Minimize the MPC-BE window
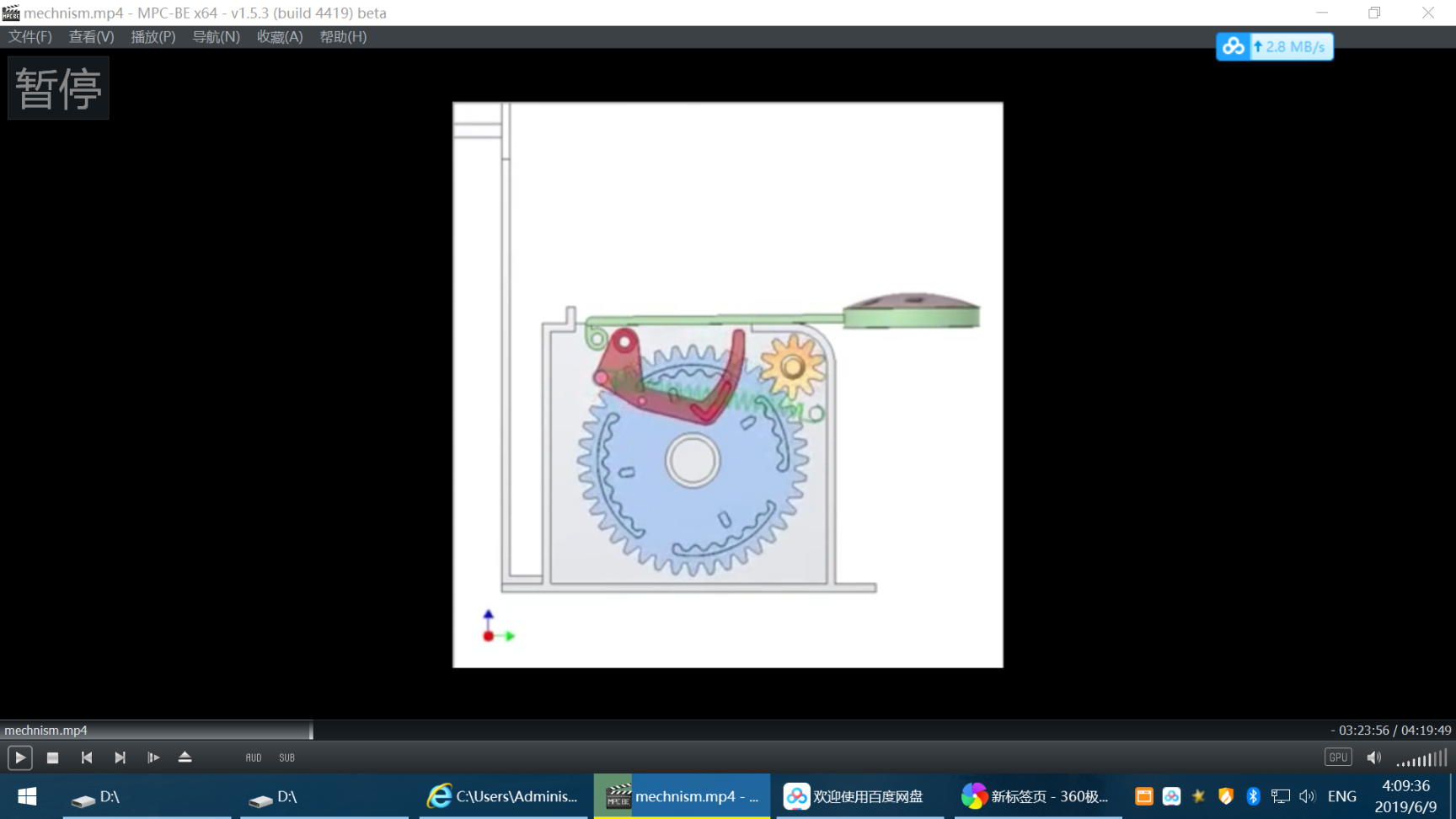 [1322, 13]
